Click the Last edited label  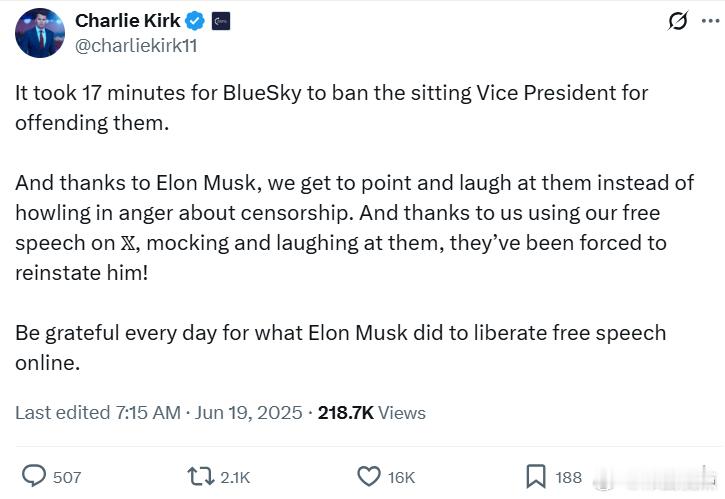click(60, 412)
